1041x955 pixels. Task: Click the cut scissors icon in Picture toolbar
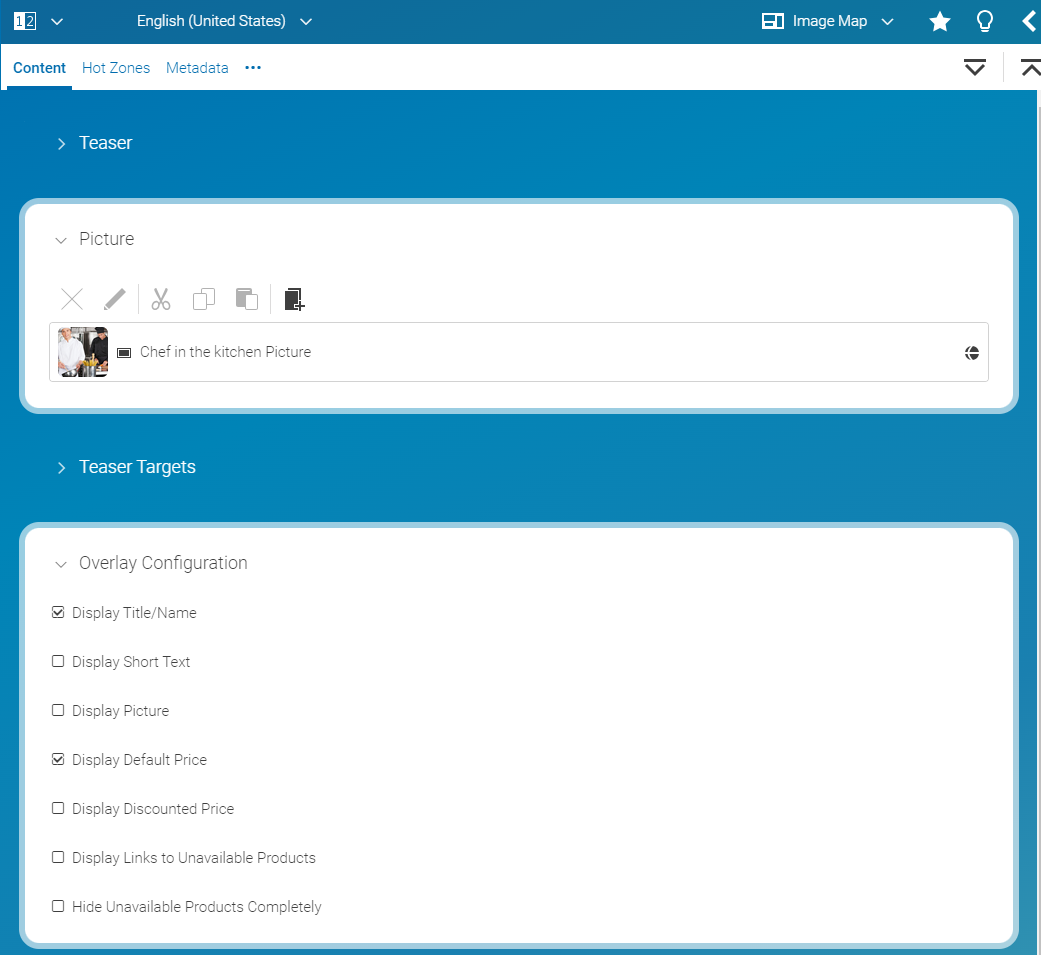tap(160, 298)
